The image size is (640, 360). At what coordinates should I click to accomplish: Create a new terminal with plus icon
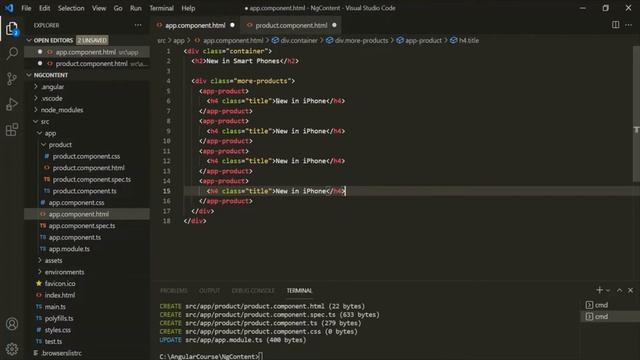point(599,290)
